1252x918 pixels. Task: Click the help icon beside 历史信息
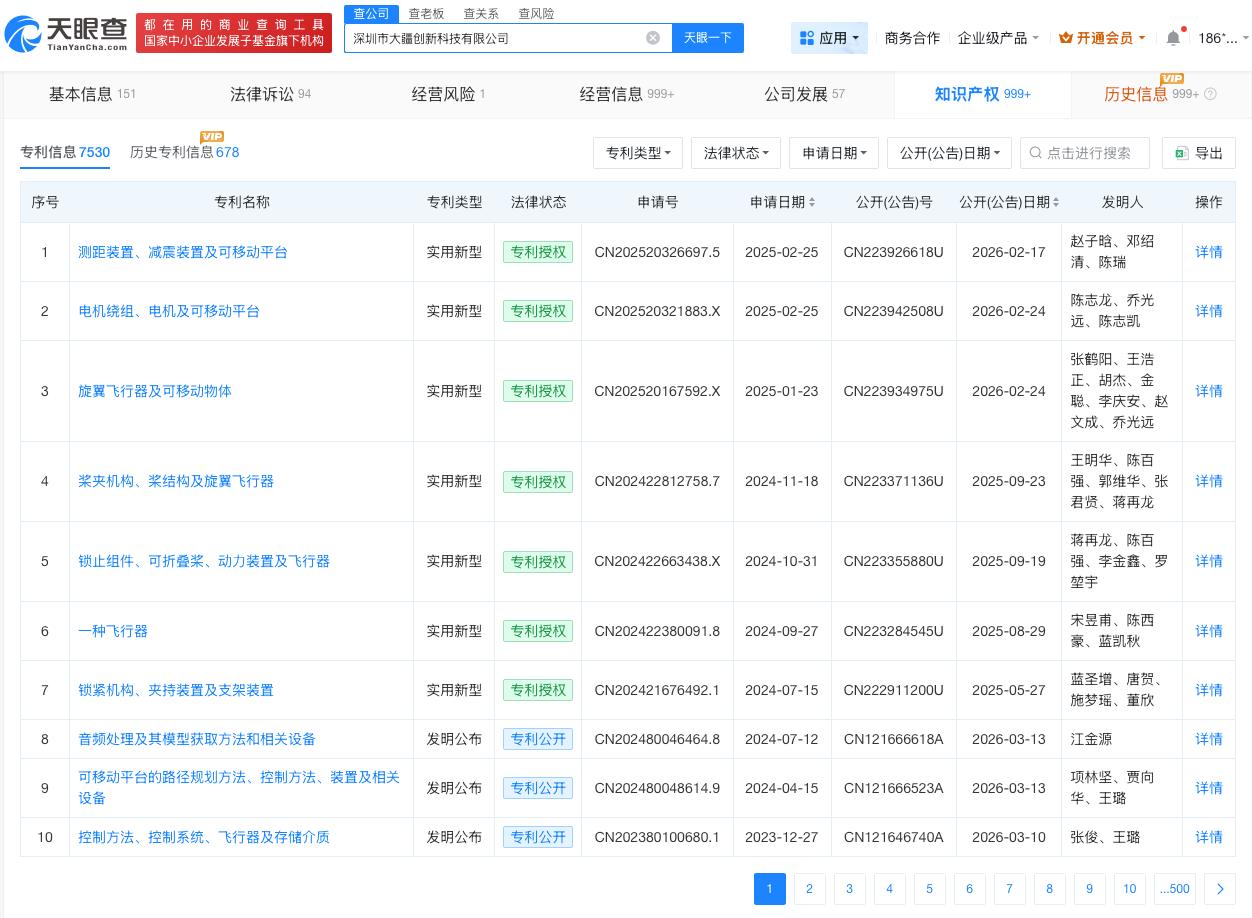click(1210, 94)
